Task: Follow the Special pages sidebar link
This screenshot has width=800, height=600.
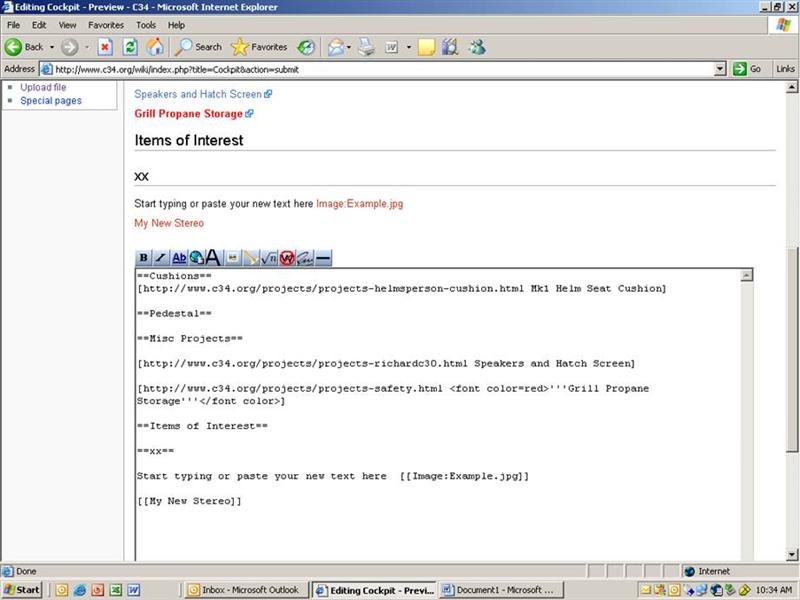Action: pyautogui.click(x=51, y=101)
